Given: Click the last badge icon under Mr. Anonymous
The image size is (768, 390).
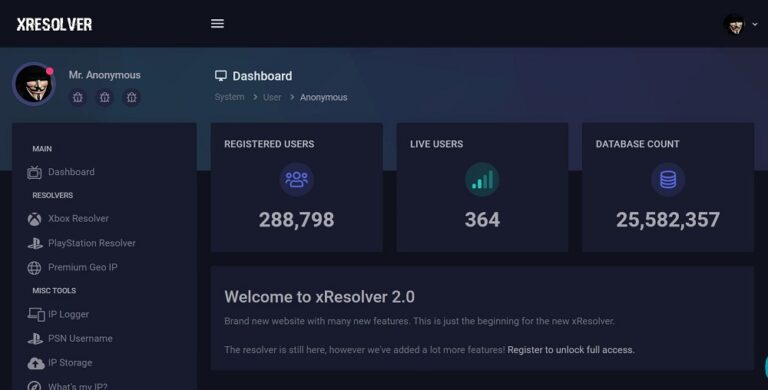Looking at the screenshot, I should [132, 97].
